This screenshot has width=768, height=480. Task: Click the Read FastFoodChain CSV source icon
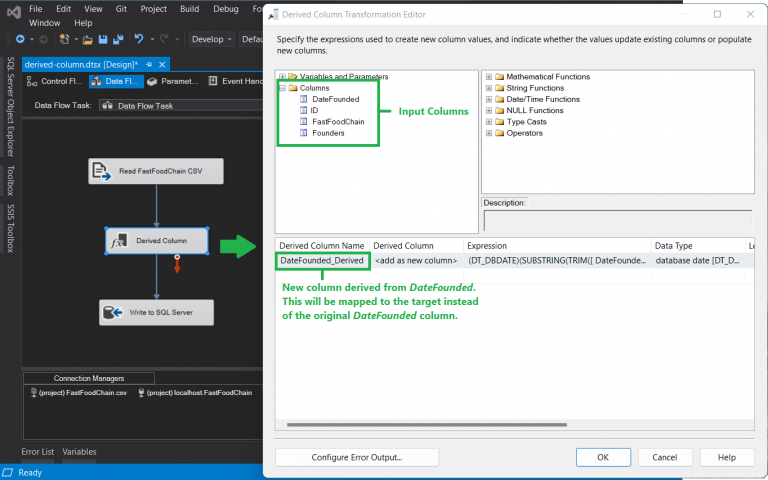click(101, 171)
